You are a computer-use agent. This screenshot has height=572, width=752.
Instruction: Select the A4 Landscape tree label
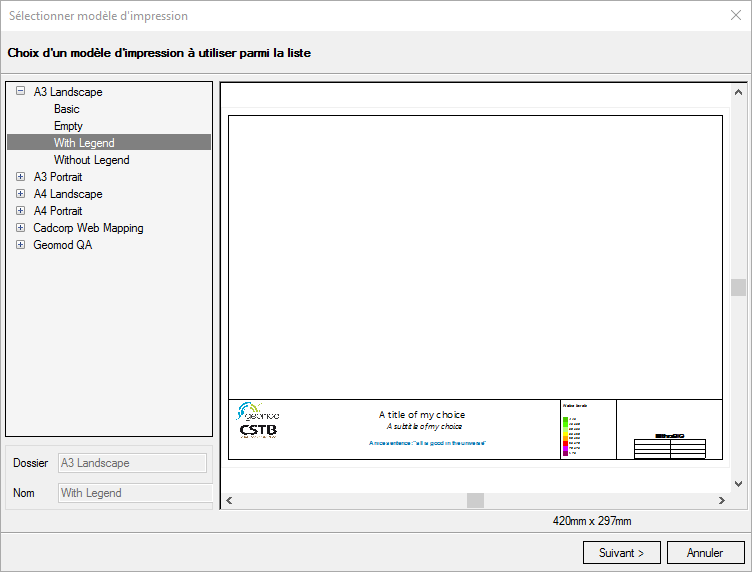[x=68, y=194]
